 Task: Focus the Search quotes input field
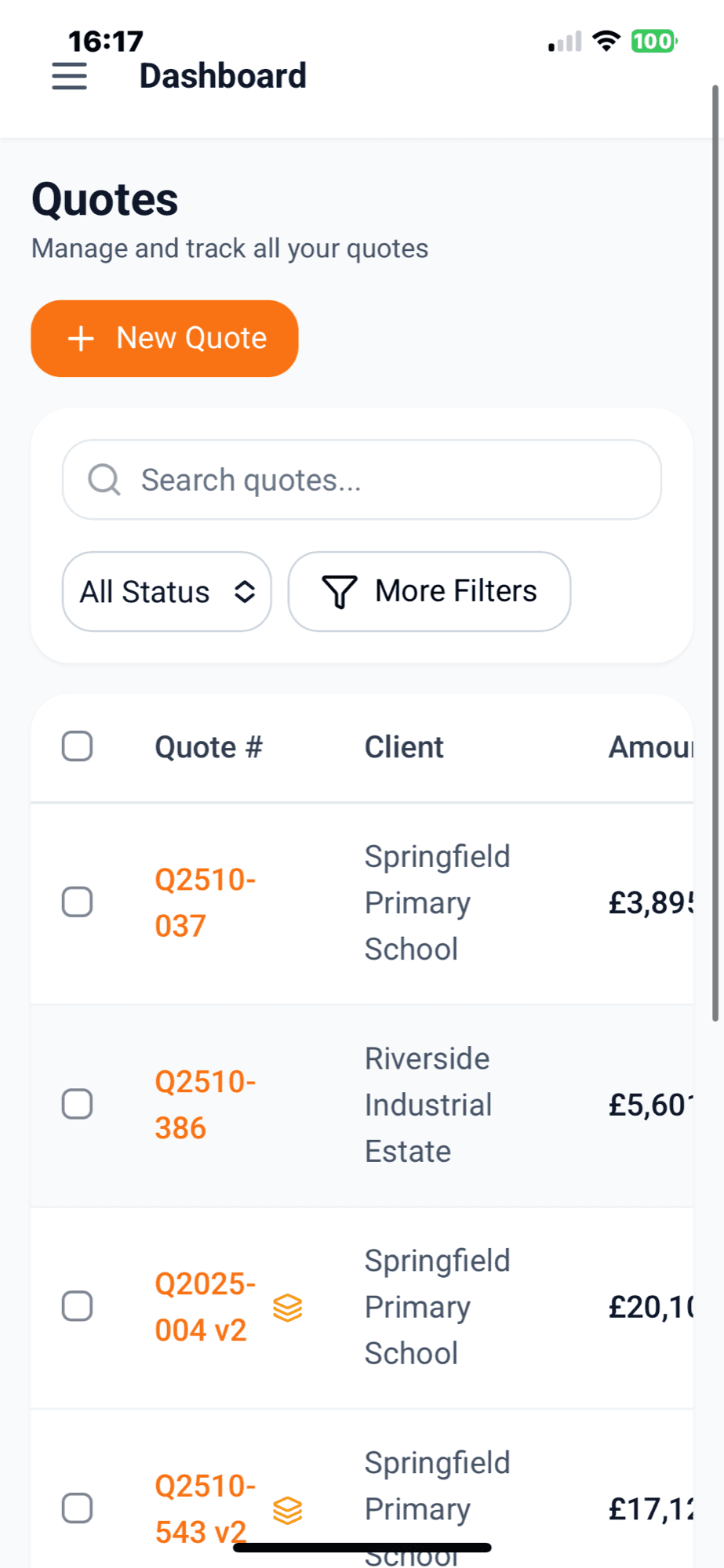pyautogui.click(x=377, y=480)
